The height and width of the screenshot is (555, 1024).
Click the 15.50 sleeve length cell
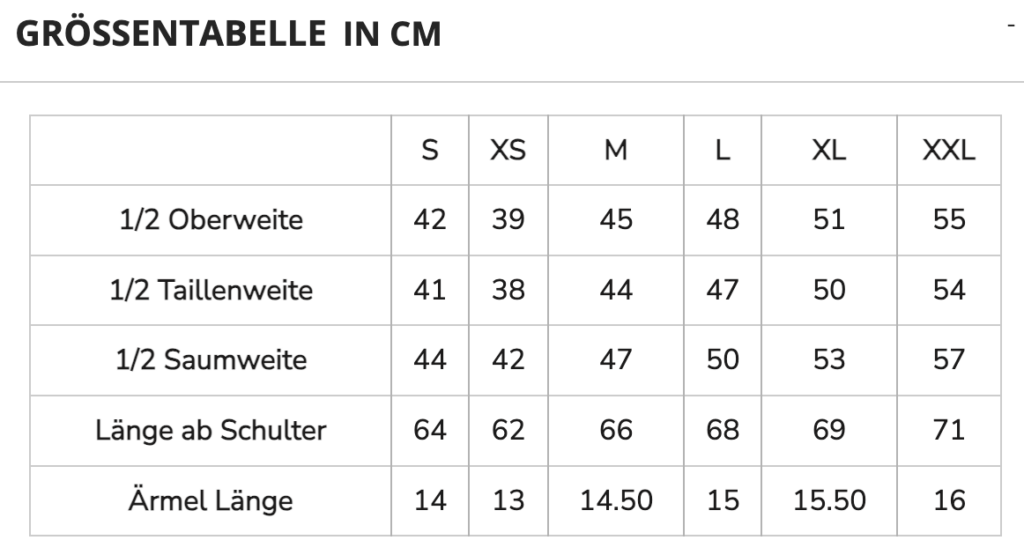pyautogui.click(x=829, y=501)
